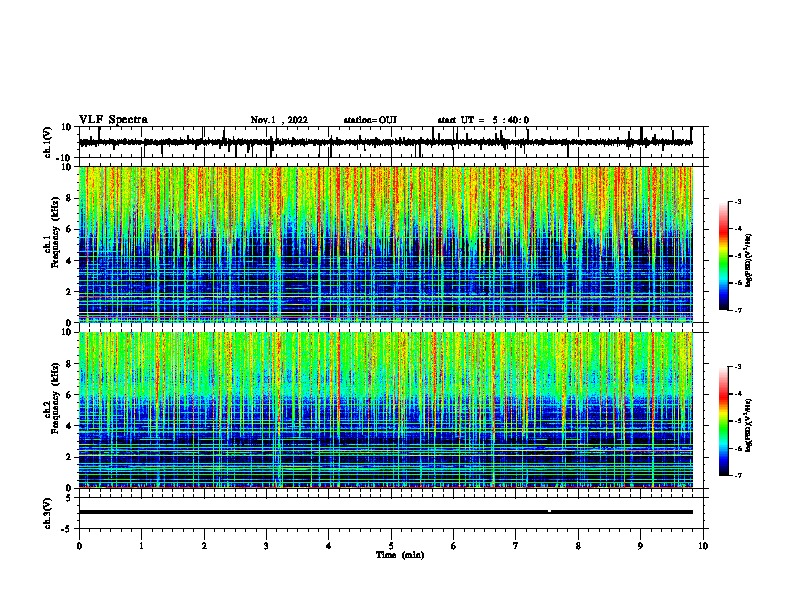Click the date label 'Nov.1 , 2022'
792x612 pixels.
279,120
